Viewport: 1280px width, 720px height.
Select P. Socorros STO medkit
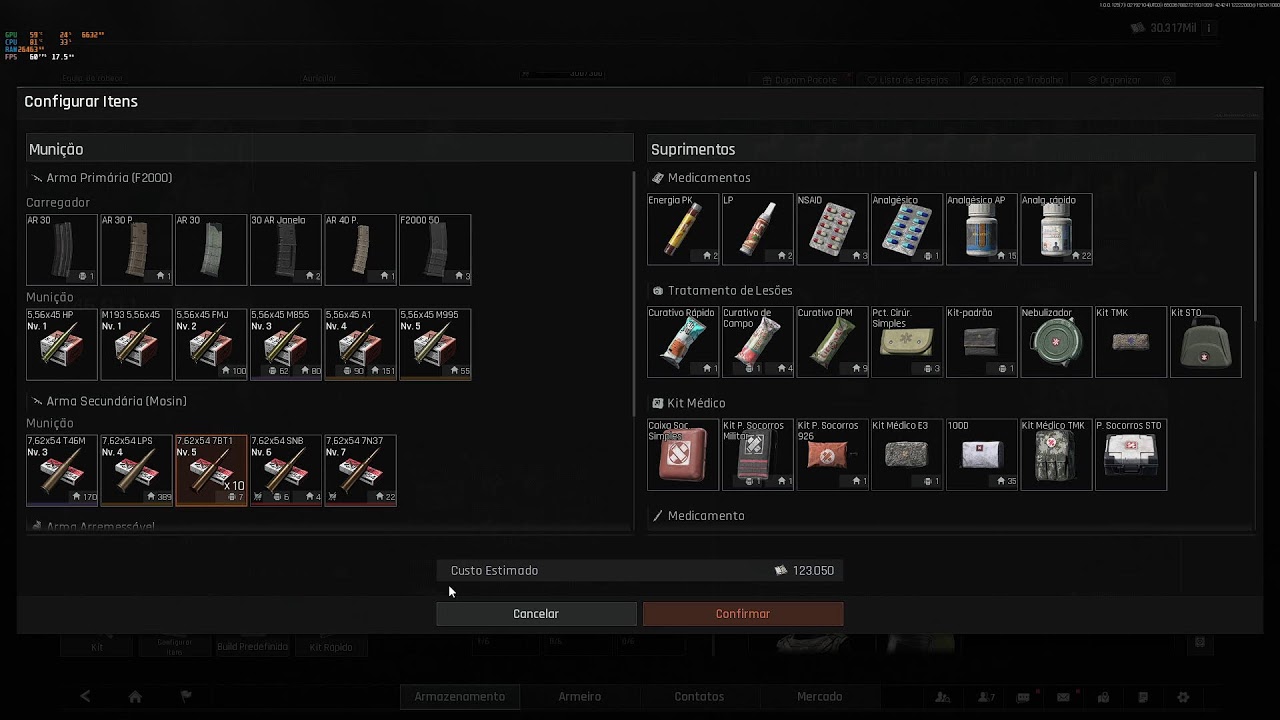click(x=1131, y=455)
